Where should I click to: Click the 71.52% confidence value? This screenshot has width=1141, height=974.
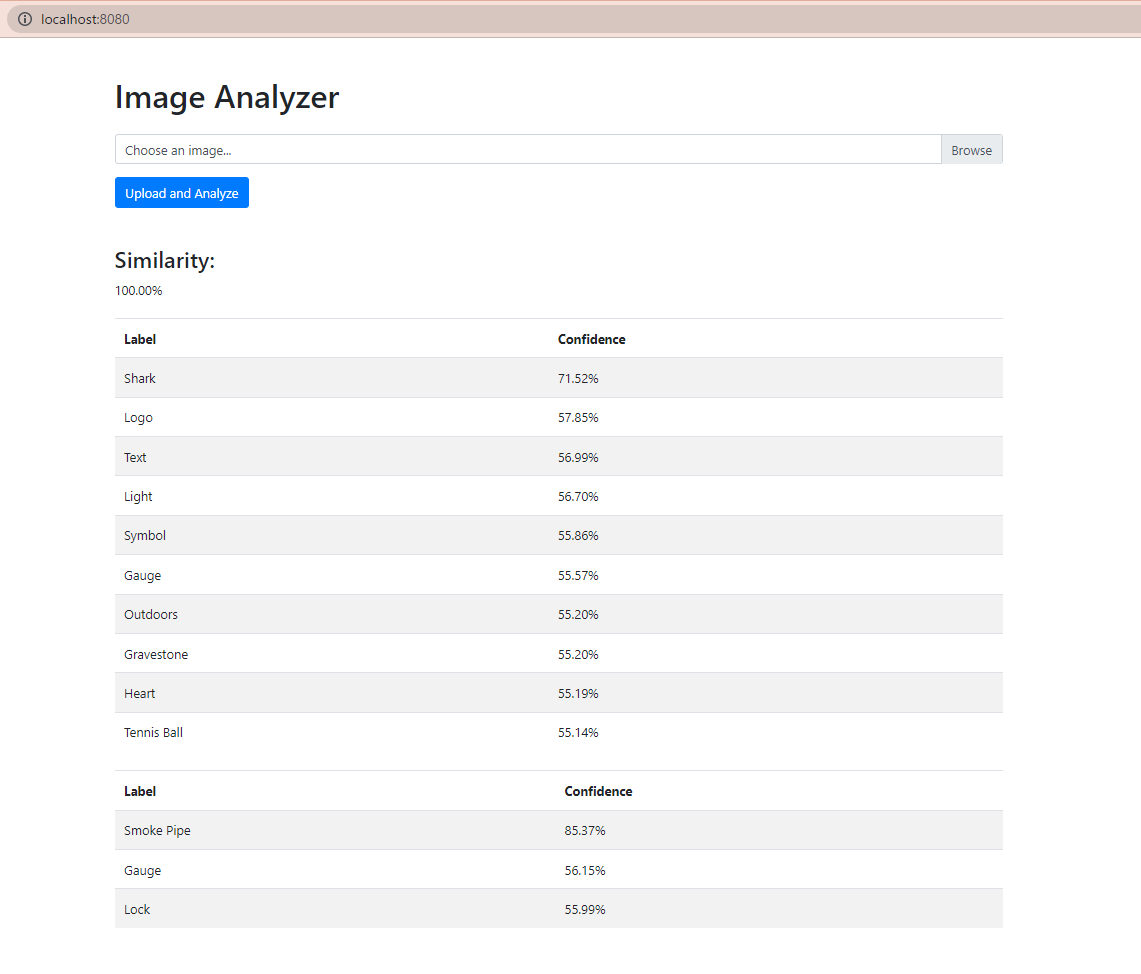[x=578, y=378]
